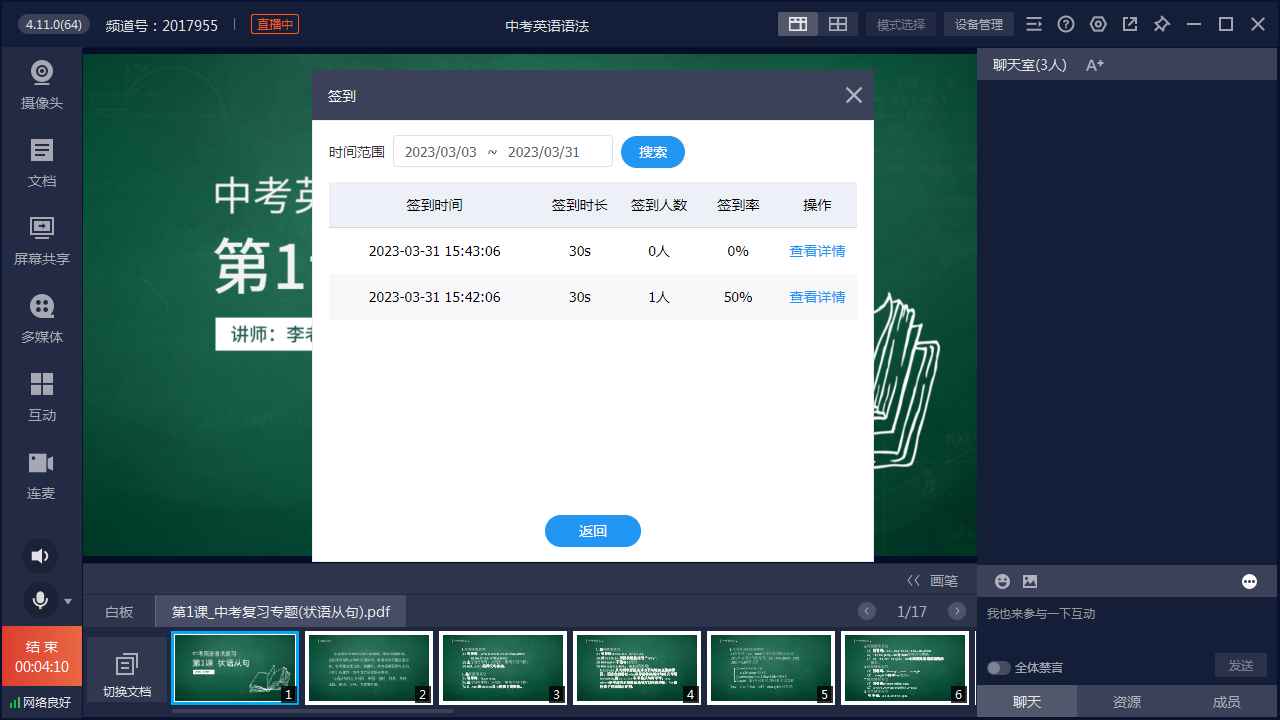Open the 多媒体 multimedia tool
This screenshot has width=1280, height=720.
click(41, 318)
